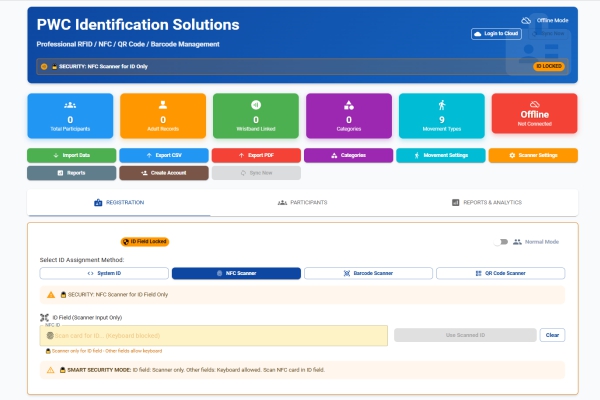Open Scanner Settings
The height and width of the screenshot is (400, 600).
click(533, 155)
